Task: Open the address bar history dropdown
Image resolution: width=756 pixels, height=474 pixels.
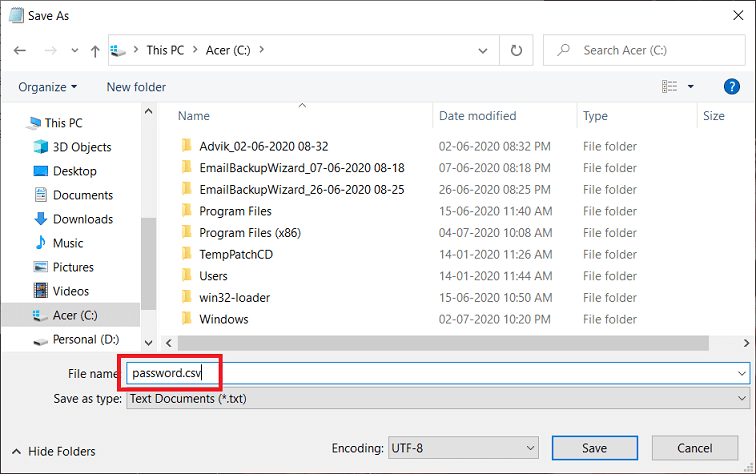Action: click(x=483, y=51)
